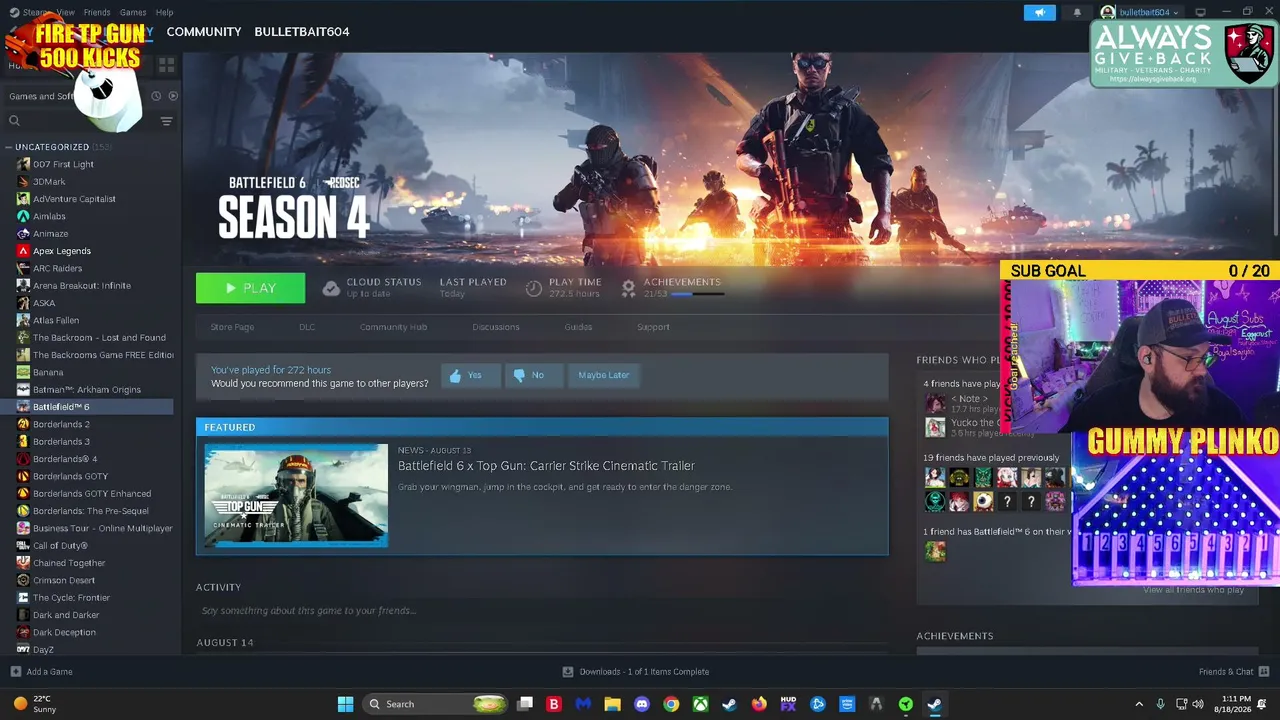This screenshot has height=720, width=1280.
Task: Show hidden system tray icons chevron
Action: [1139, 704]
